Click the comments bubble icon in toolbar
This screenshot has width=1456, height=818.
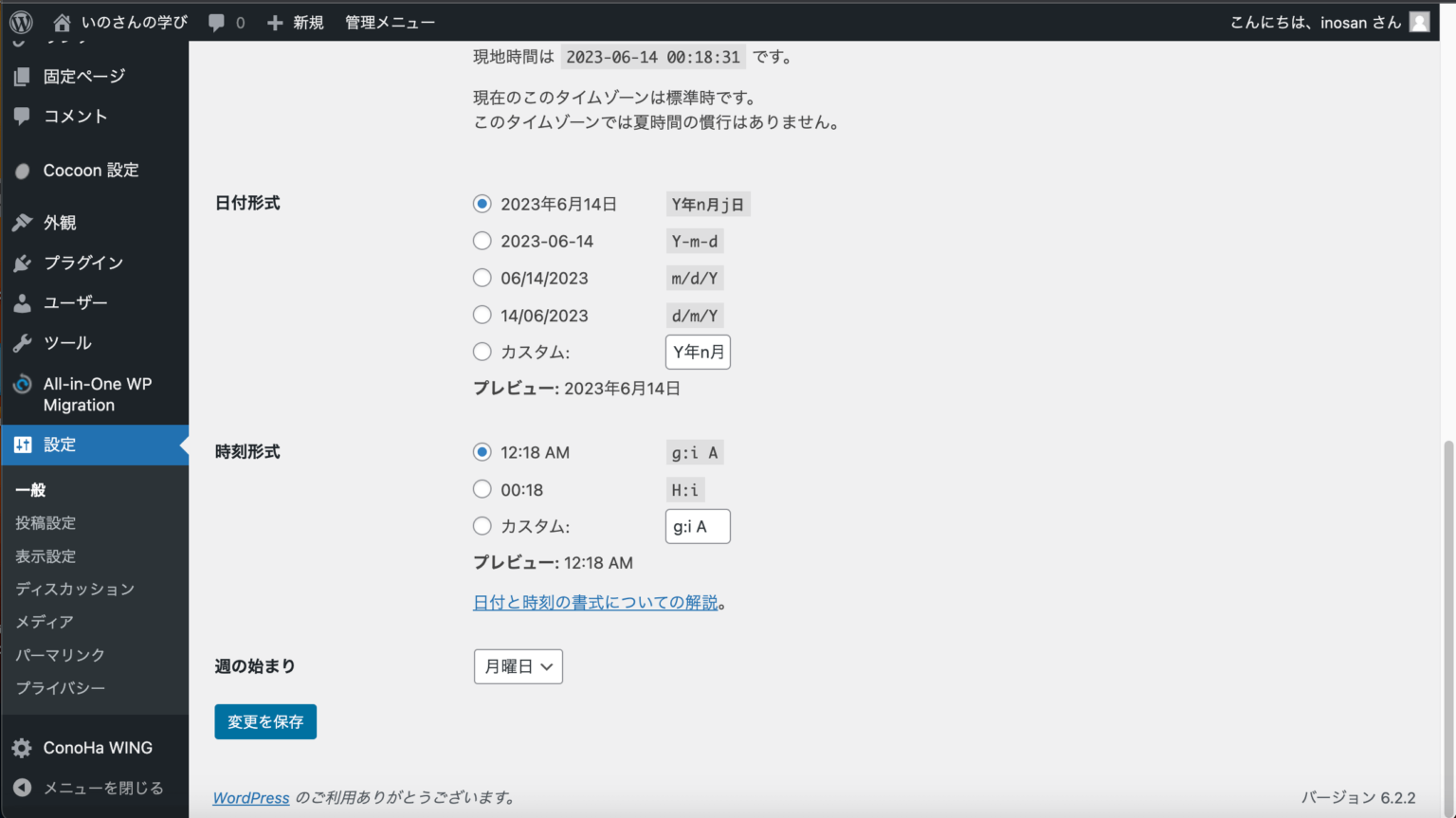(217, 22)
